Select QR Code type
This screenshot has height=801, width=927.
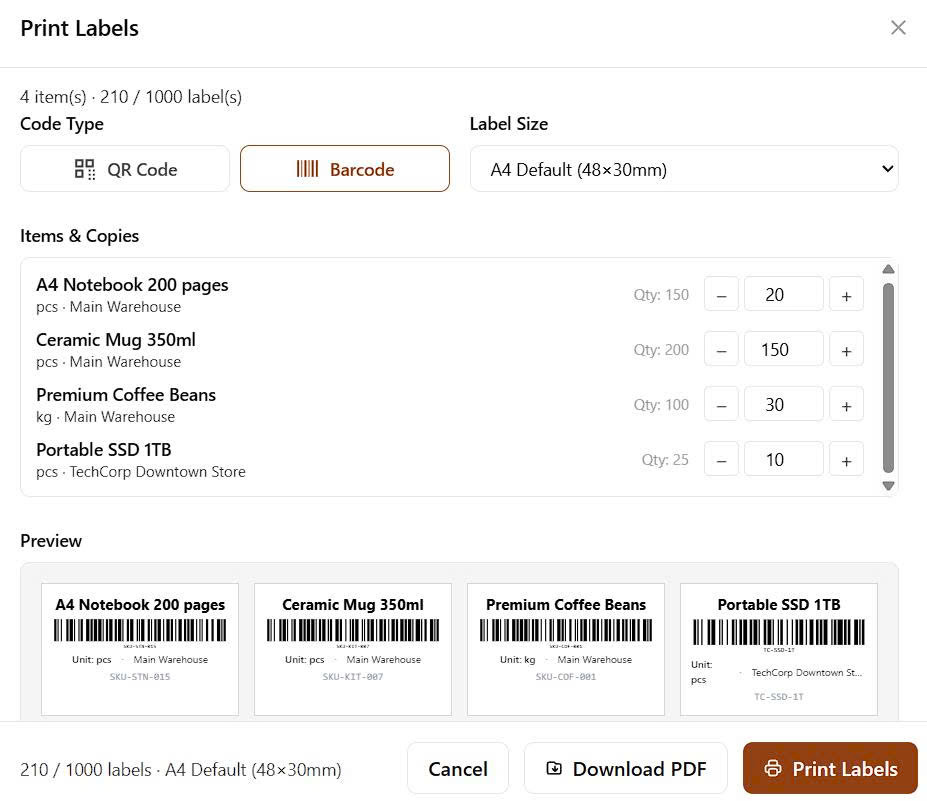point(125,169)
